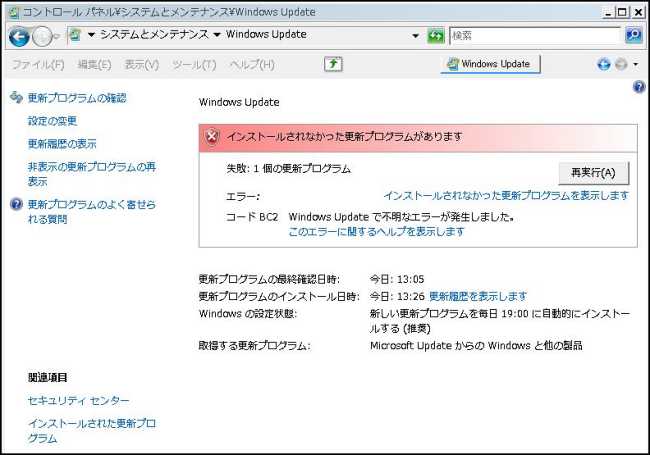Click the Windows Update breadcrumb text

[266, 34]
